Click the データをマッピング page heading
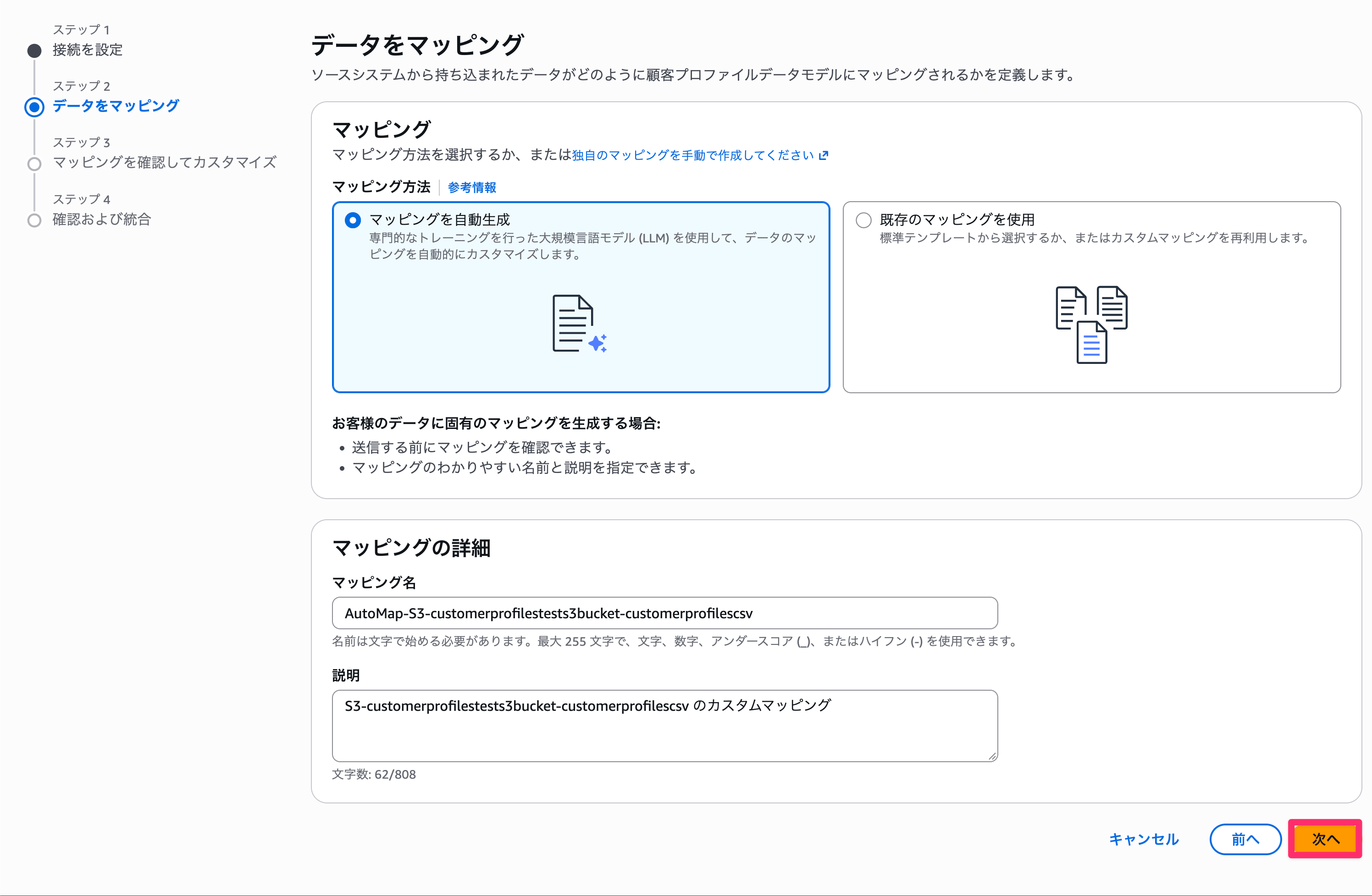Viewport: 1372px width, 896px height. (x=417, y=45)
